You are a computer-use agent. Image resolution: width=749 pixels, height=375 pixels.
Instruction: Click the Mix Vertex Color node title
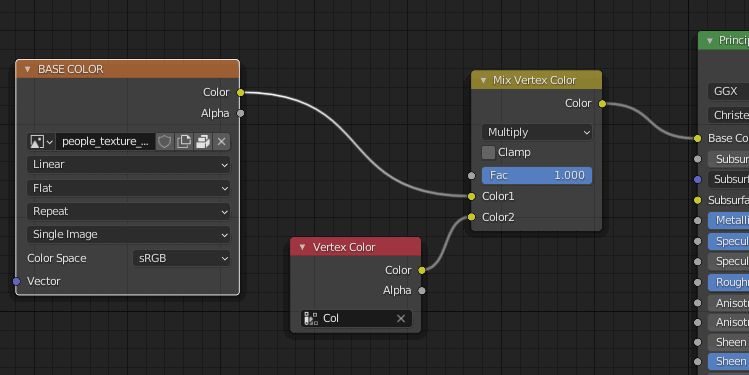[535, 80]
